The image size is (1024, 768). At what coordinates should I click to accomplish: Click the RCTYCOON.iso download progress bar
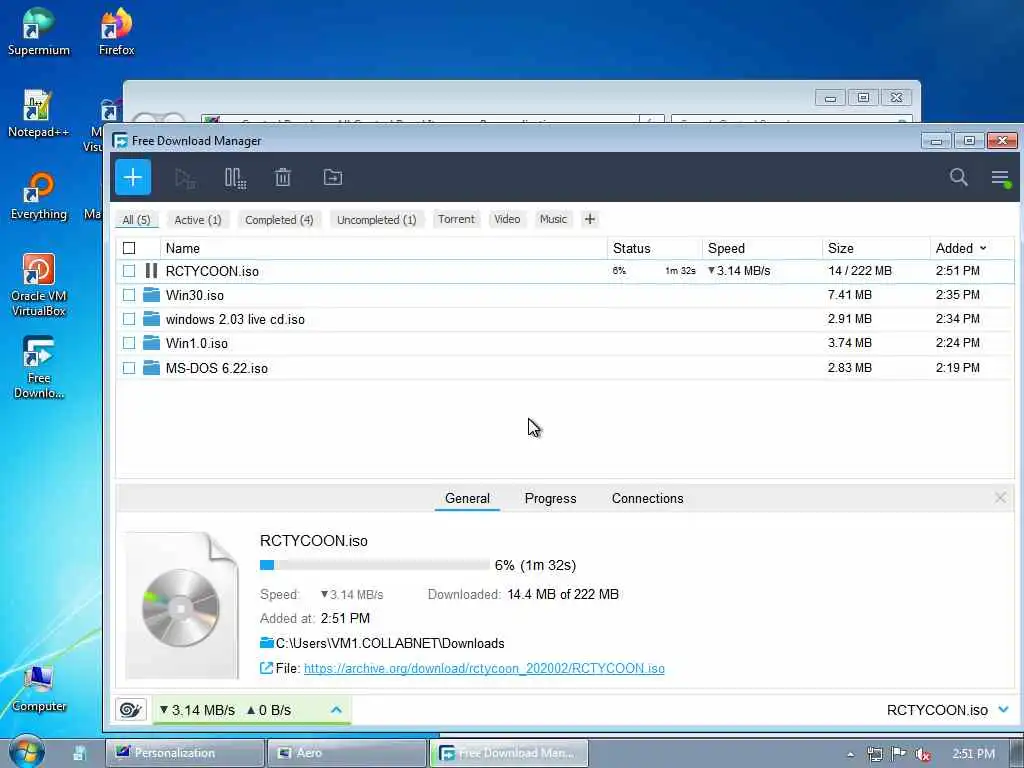pos(374,565)
